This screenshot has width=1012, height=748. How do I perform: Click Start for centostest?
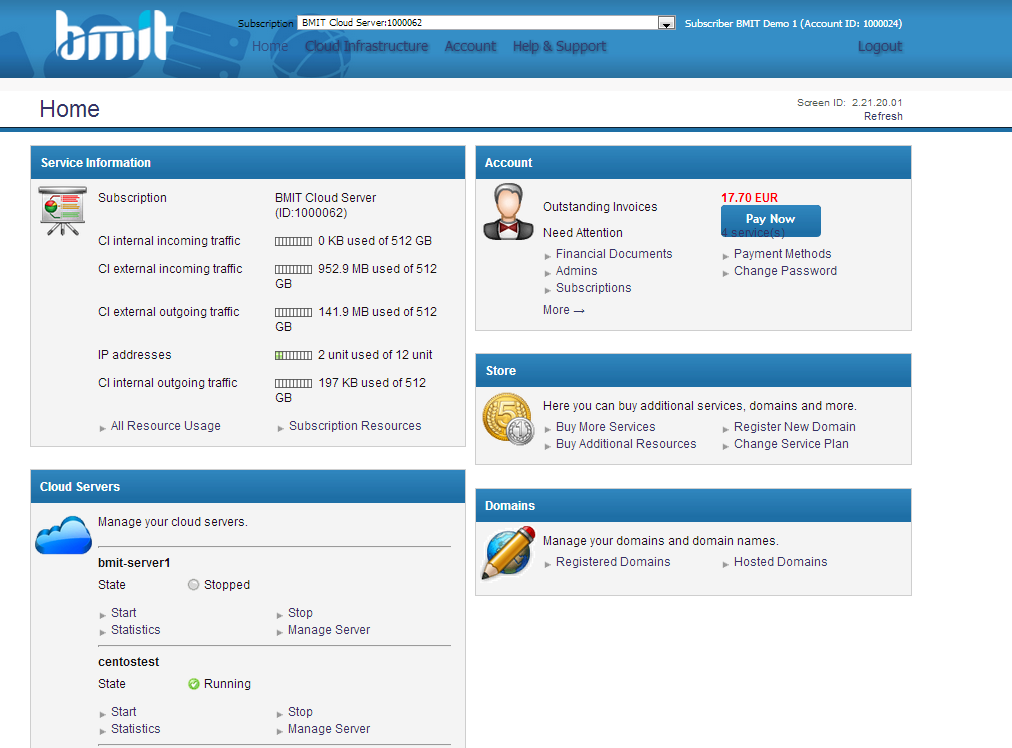pos(123,712)
